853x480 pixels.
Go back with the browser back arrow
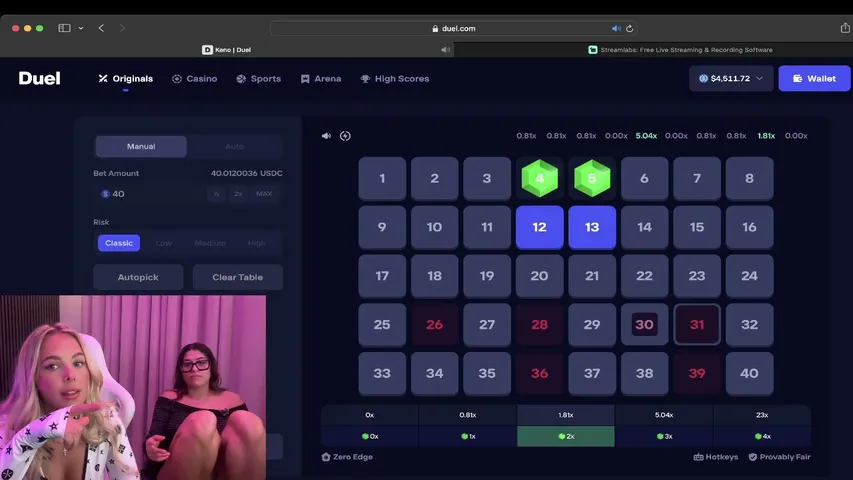(101, 28)
